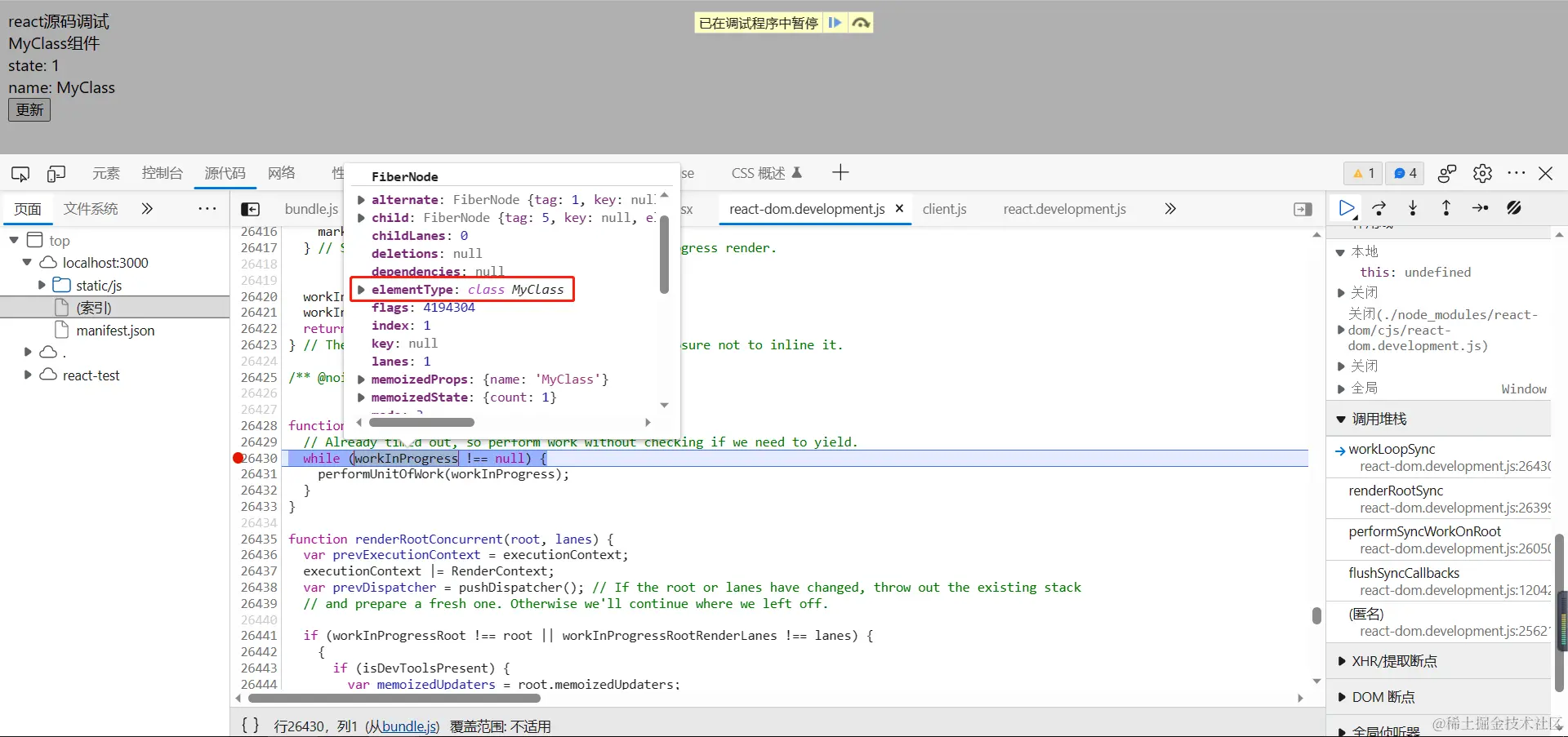Switch to the bundle.js file tab
Screen dimensions: 1568x737
[311, 209]
